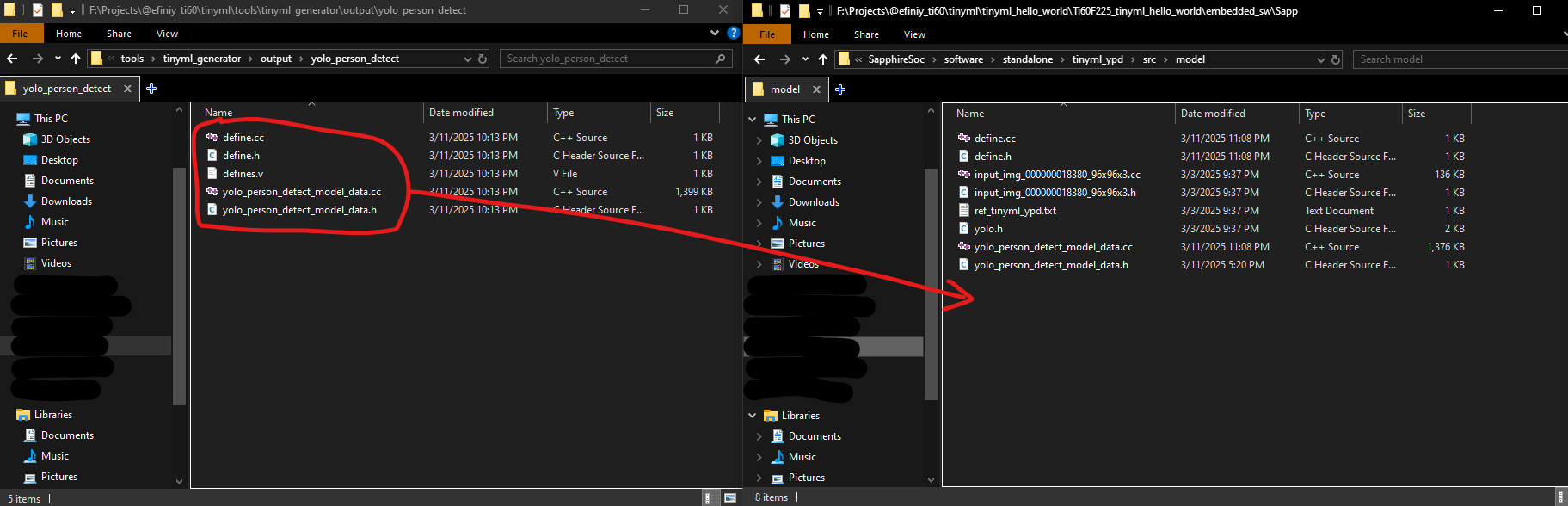
Task: Open recent locations dropdown in model window
Action: point(805,59)
